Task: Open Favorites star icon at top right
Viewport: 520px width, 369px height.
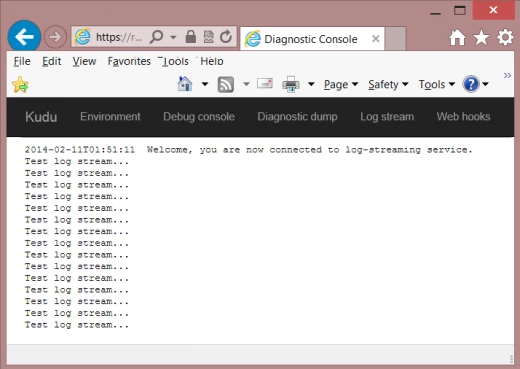Action: [x=482, y=37]
